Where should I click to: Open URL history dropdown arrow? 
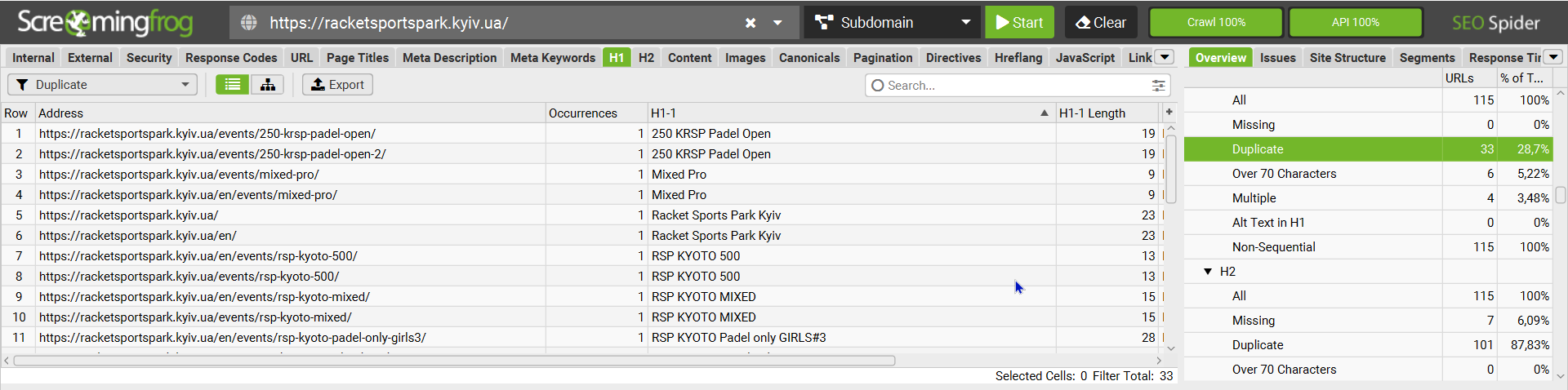(x=777, y=23)
